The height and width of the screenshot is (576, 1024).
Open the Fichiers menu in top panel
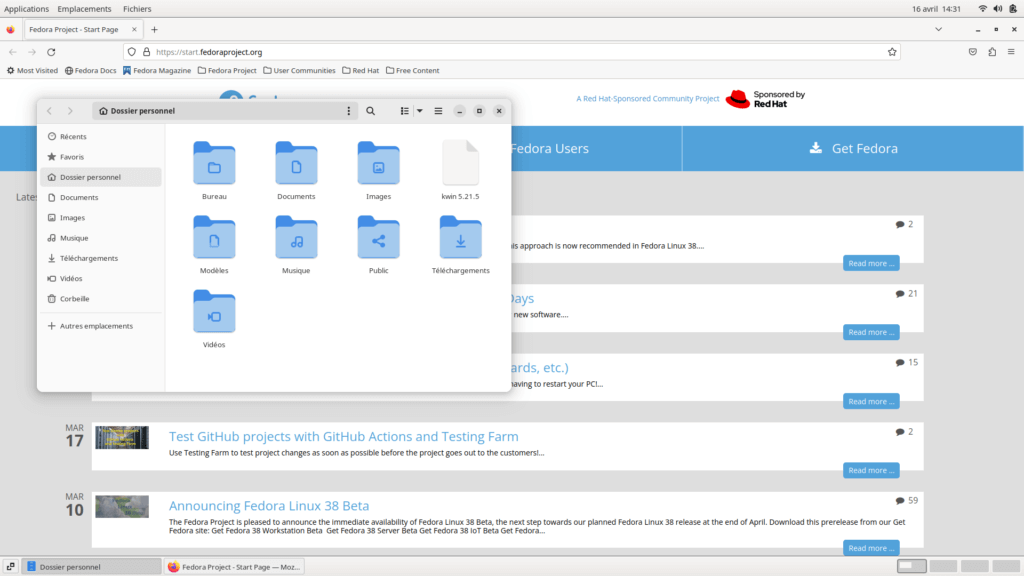click(x=137, y=8)
